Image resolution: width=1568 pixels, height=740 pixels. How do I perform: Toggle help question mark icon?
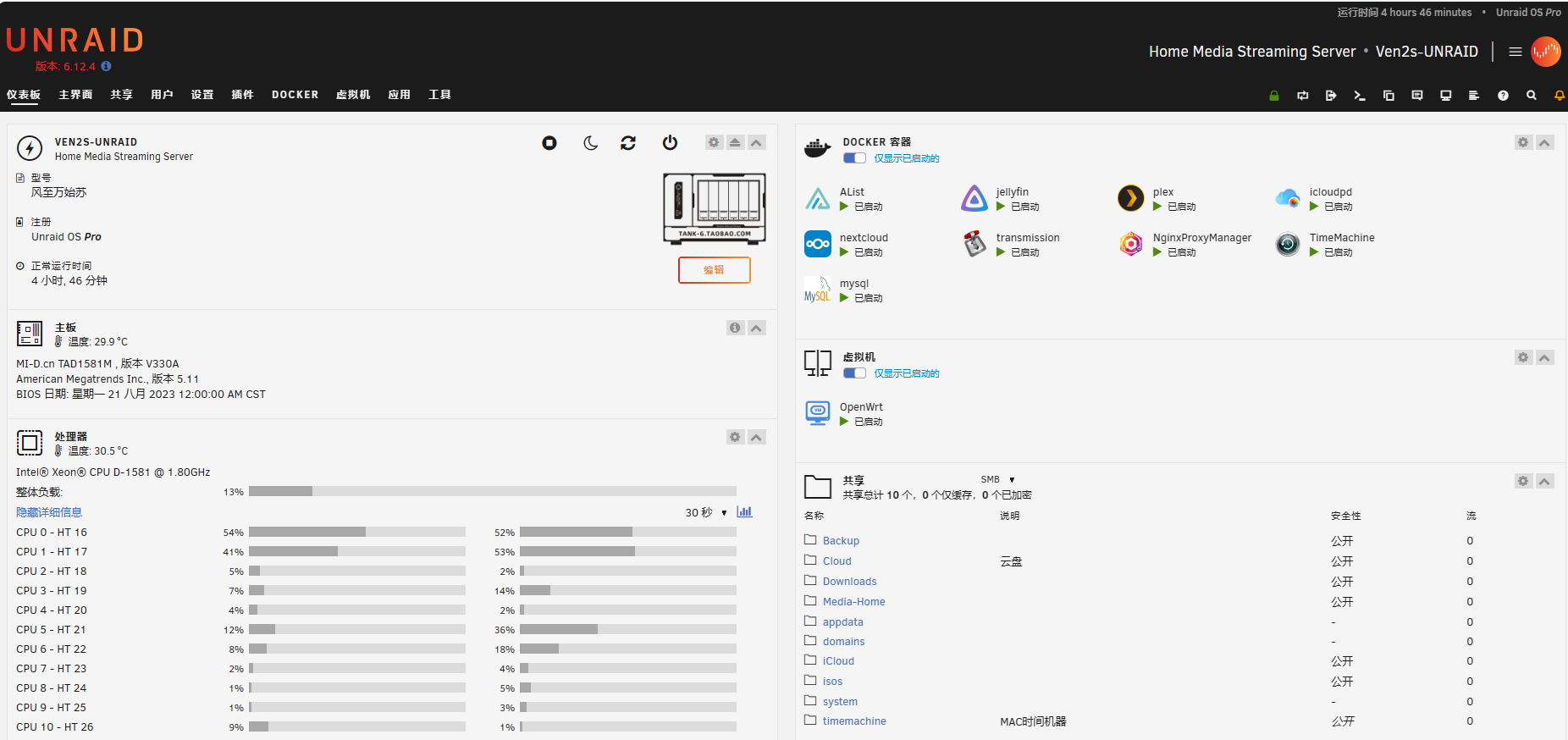coord(1503,96)
